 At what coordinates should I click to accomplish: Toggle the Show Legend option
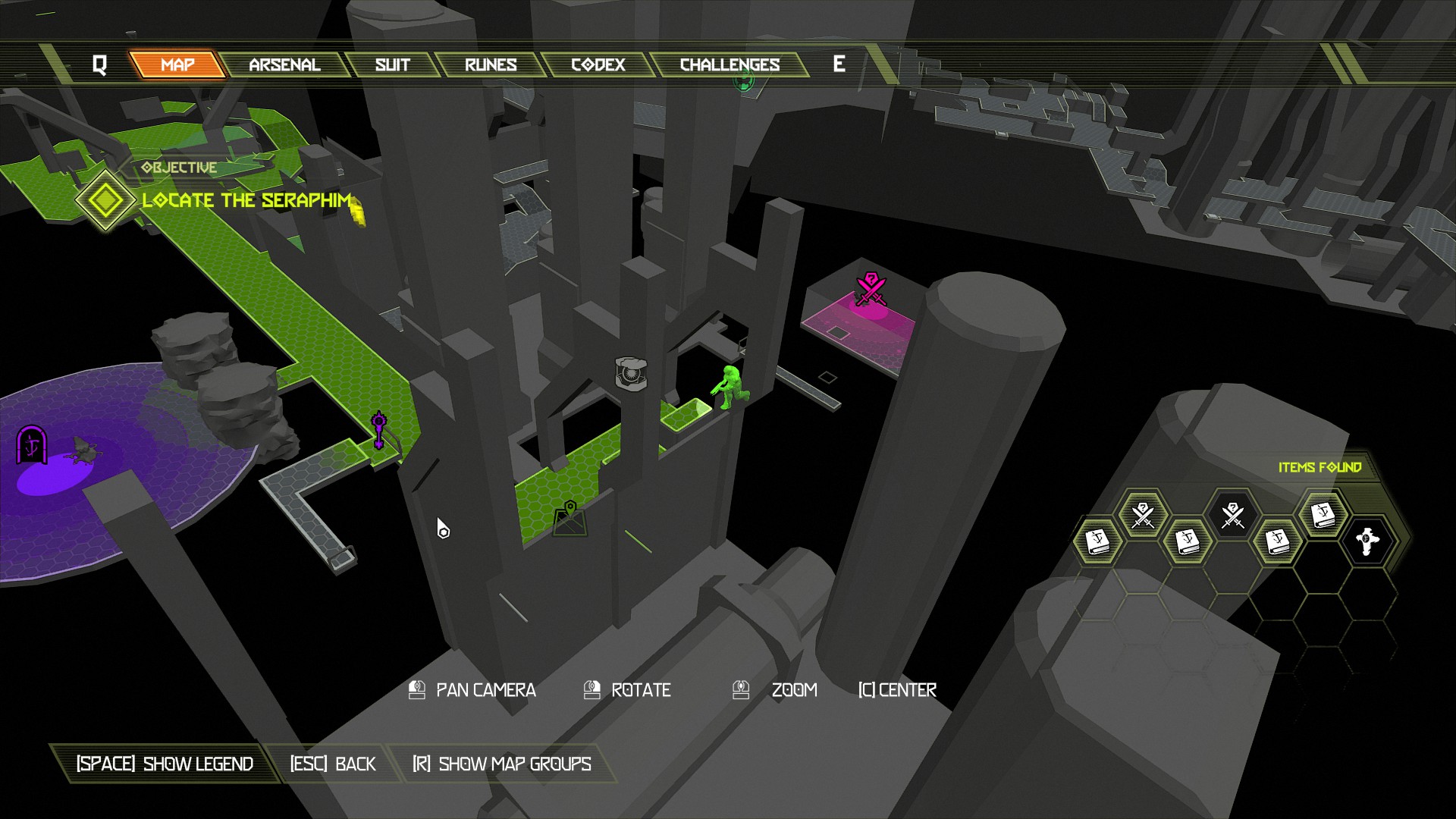coord(165,764)
